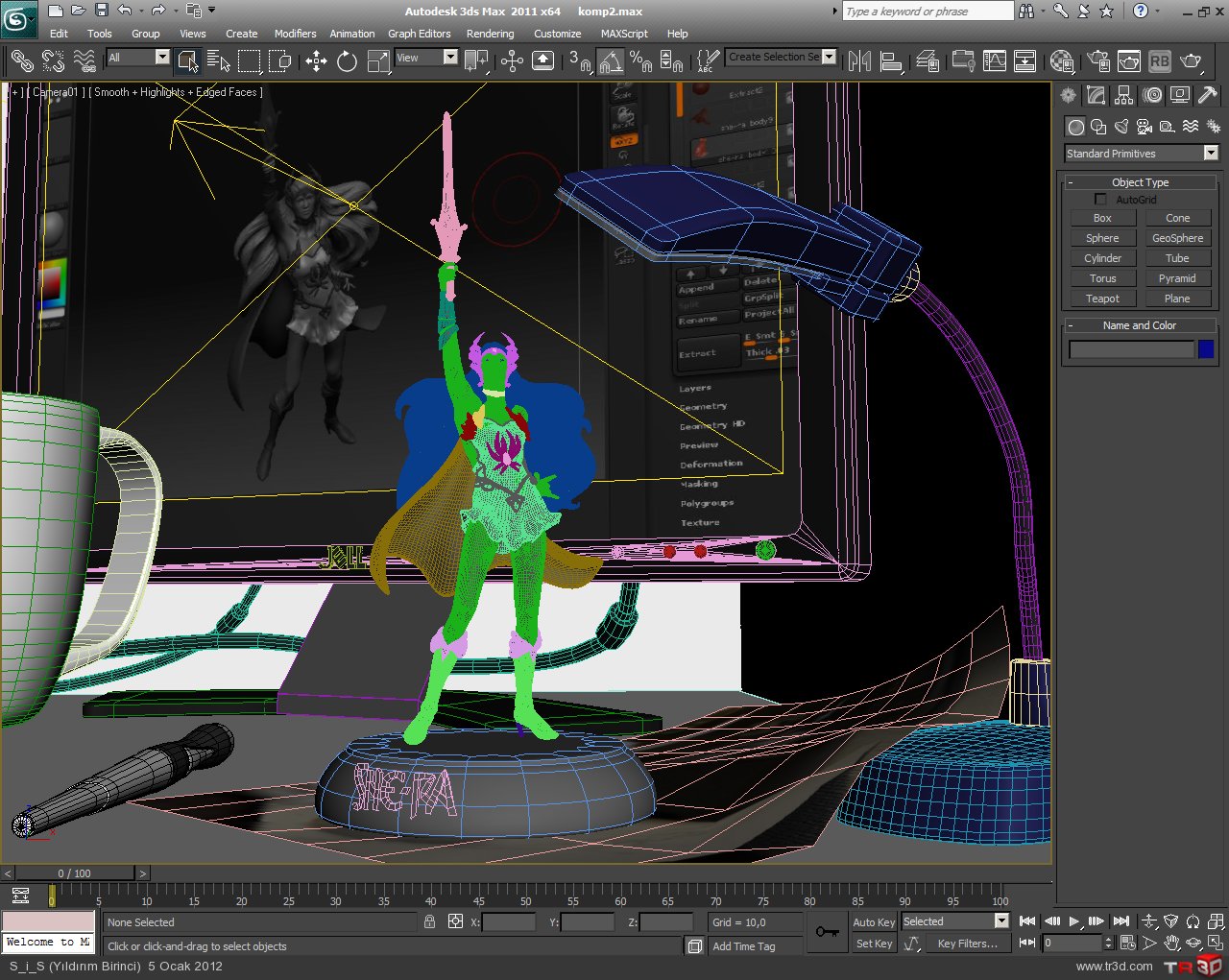Open the Rendering menu

tap(491, 34)
